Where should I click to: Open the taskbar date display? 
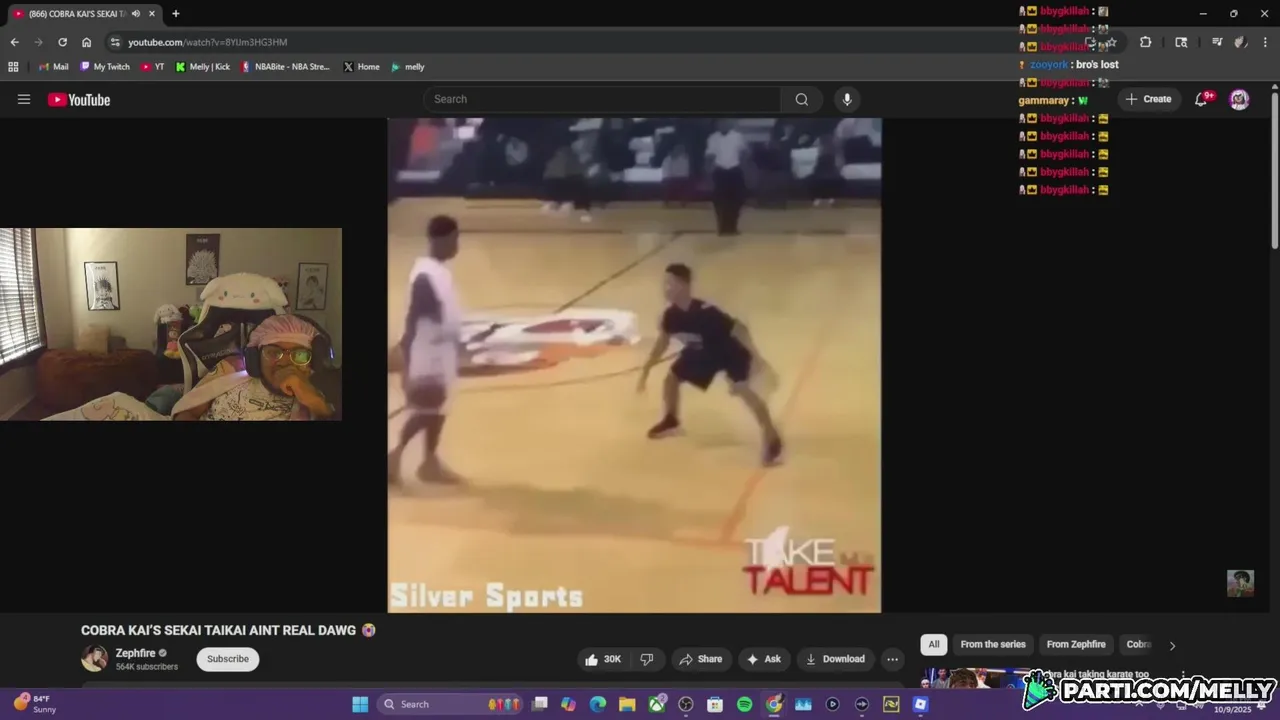[1232, 709]
